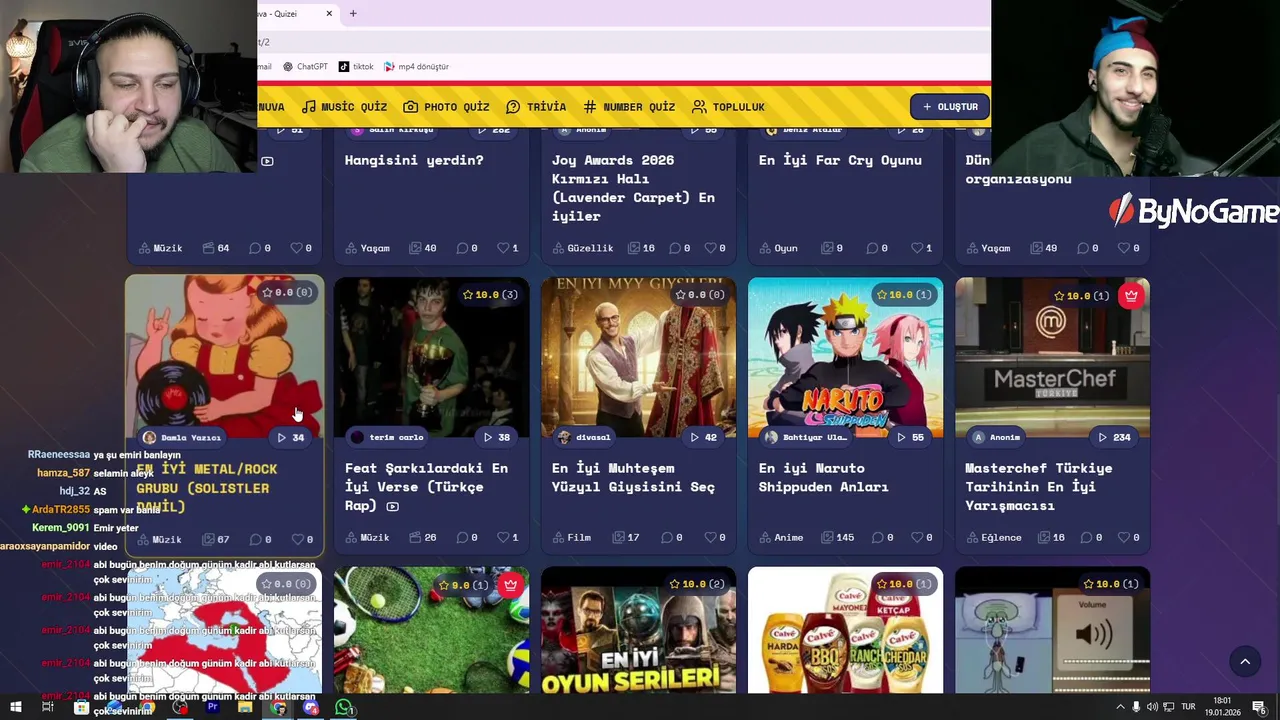The height and width of the screenshot is (720, 1280).
Task: Click the Oluştur create button
Action: (950, 107)
